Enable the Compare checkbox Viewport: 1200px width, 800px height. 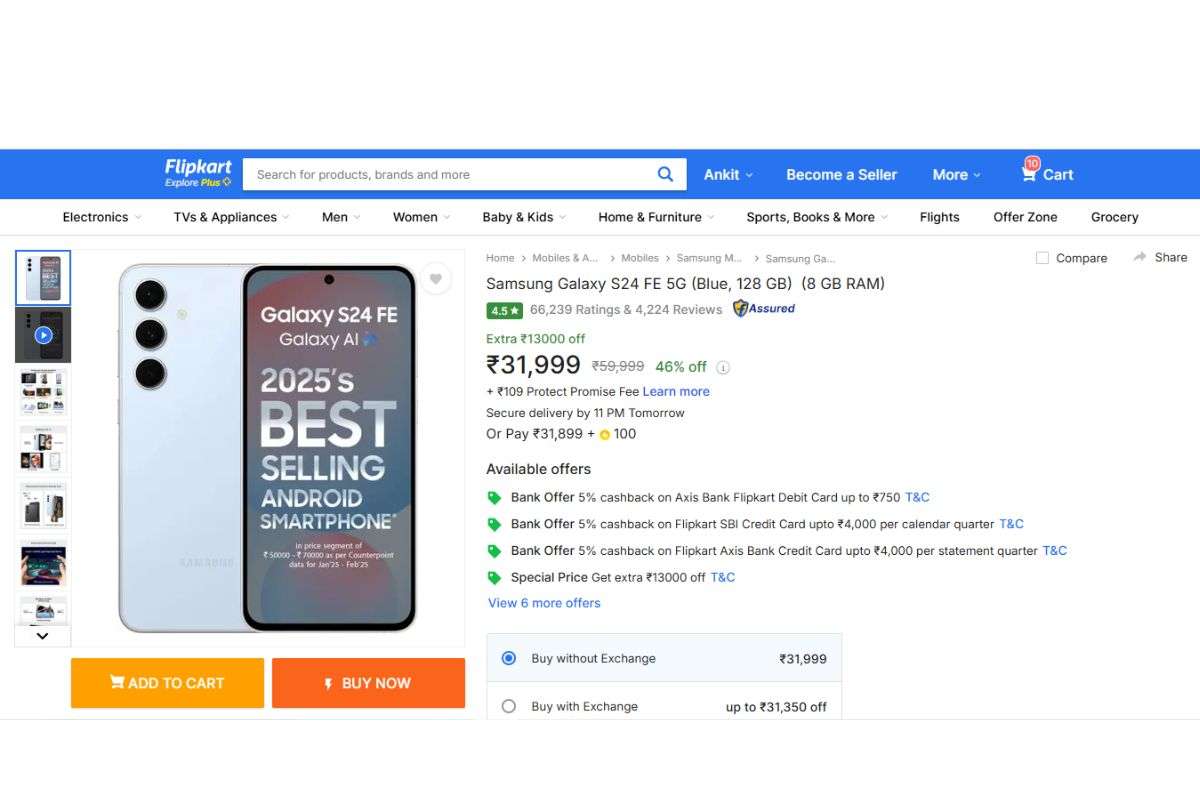tap(1041, 257)
